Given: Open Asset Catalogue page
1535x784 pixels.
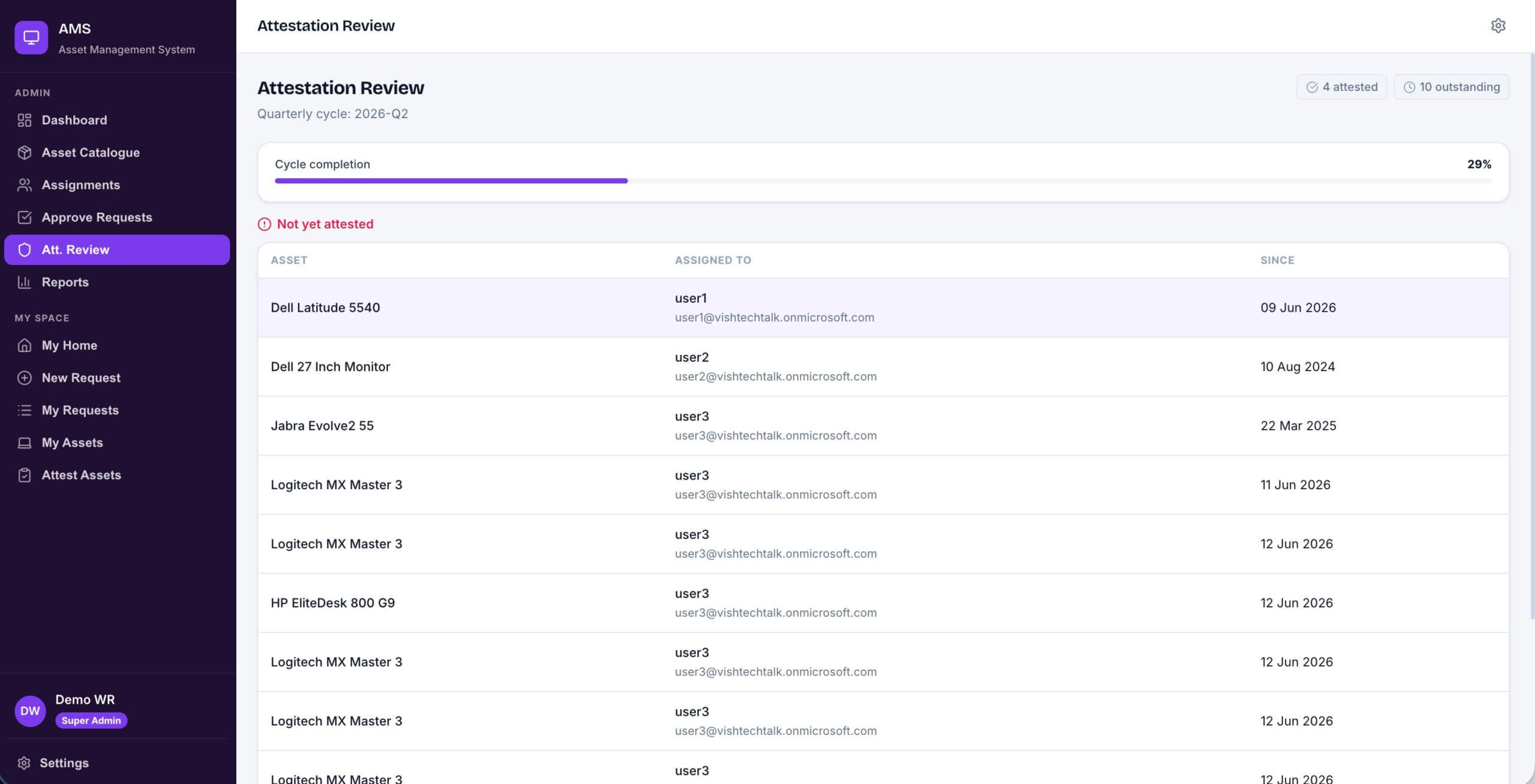Looking at the screenshot, I should pos(117,152).
